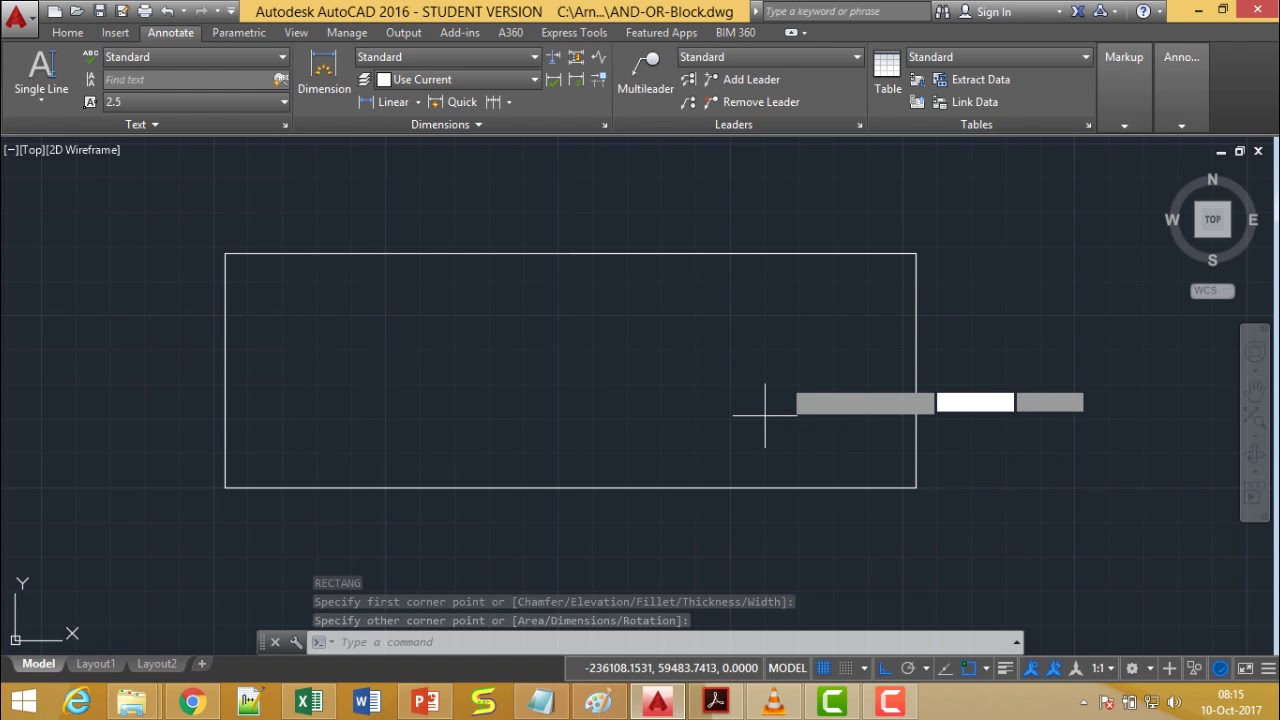The height and width of the screenshot is (720, 1280).
Task: Open the Parametric ribbon tab
Action: pos(239,33)
